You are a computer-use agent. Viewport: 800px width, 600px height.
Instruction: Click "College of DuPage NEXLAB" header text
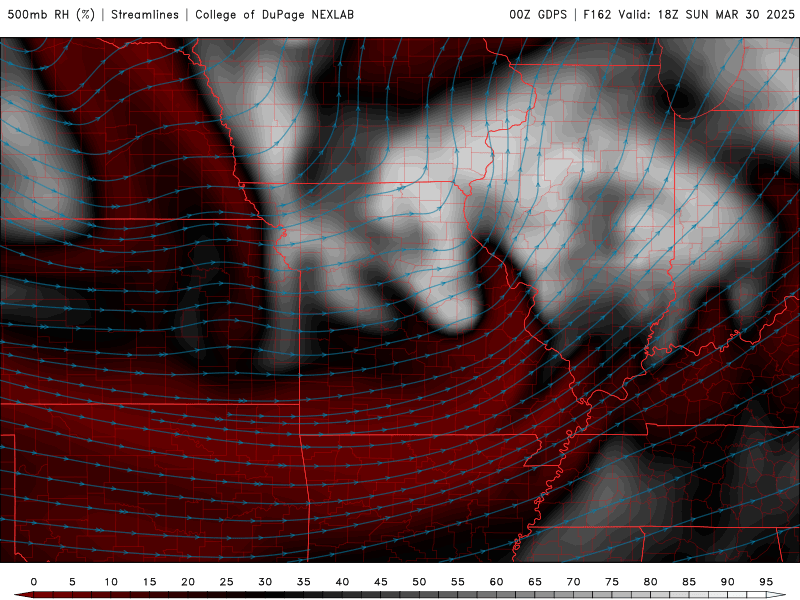point(274,14)
